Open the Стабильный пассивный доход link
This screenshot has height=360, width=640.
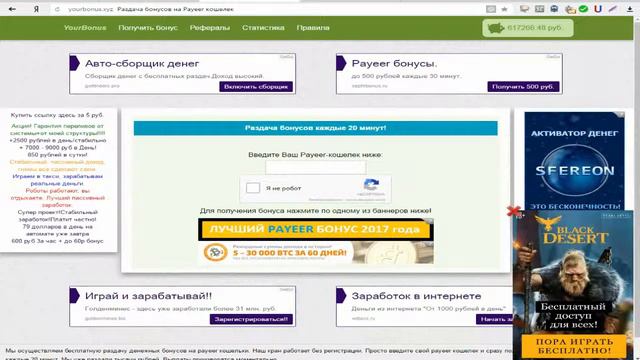[x=57, y=165]
